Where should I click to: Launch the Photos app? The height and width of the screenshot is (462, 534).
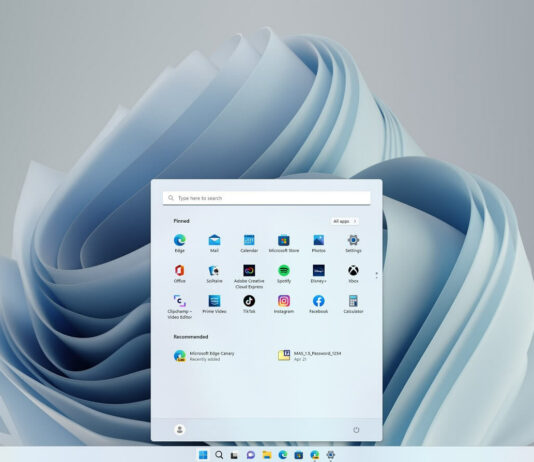tap(318, 243)
